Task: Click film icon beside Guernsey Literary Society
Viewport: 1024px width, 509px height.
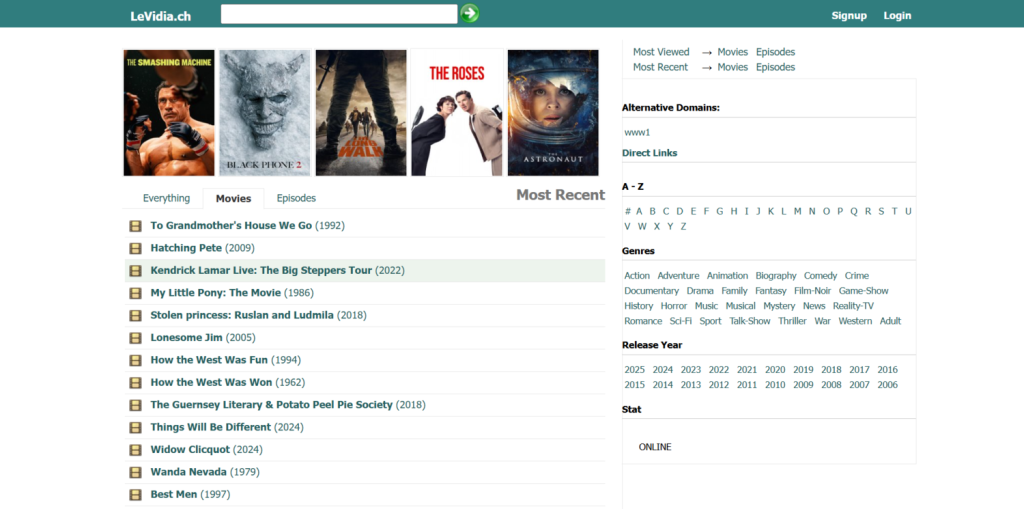Action: tap(135, 405)
